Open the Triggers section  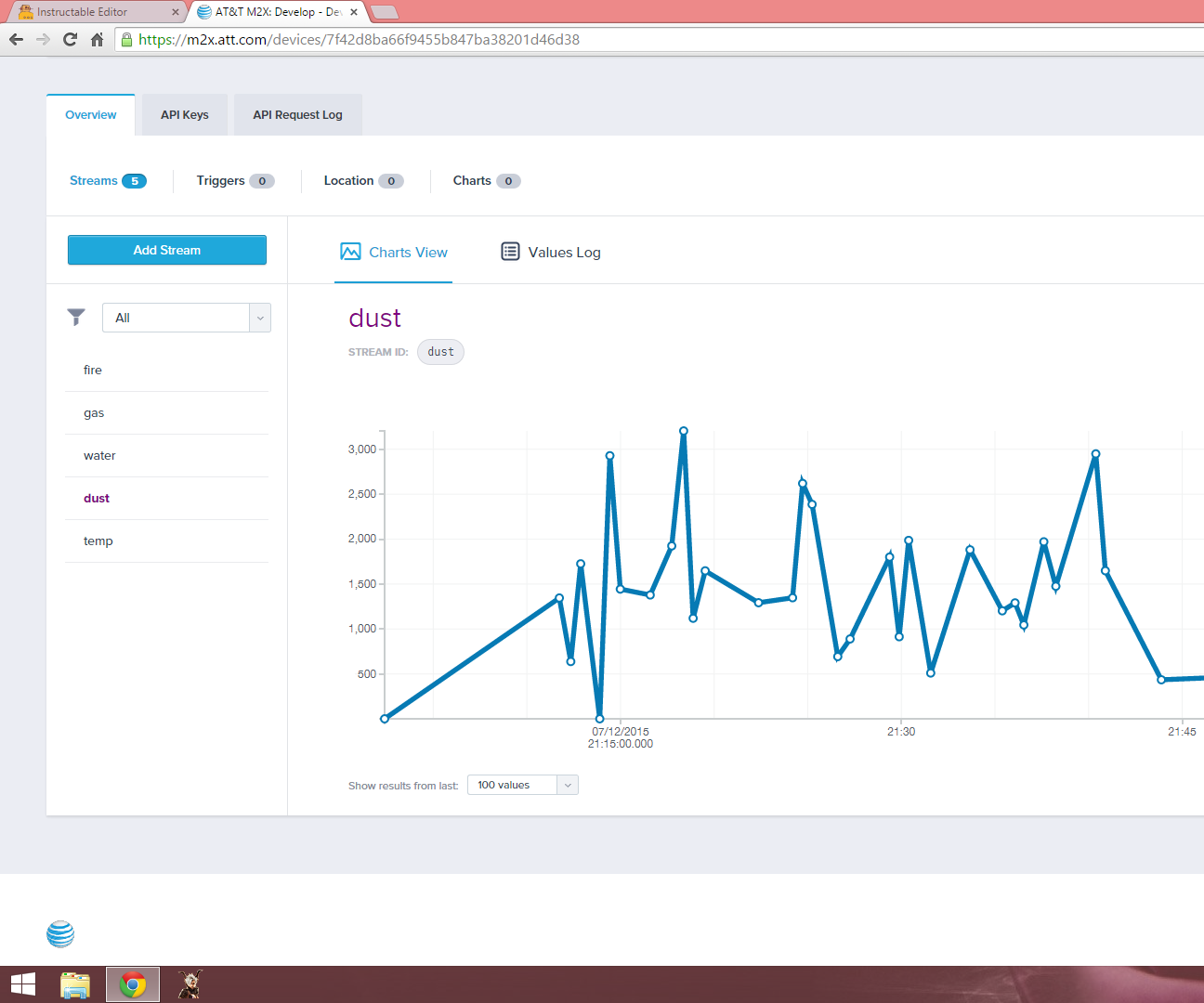point(235,181)
